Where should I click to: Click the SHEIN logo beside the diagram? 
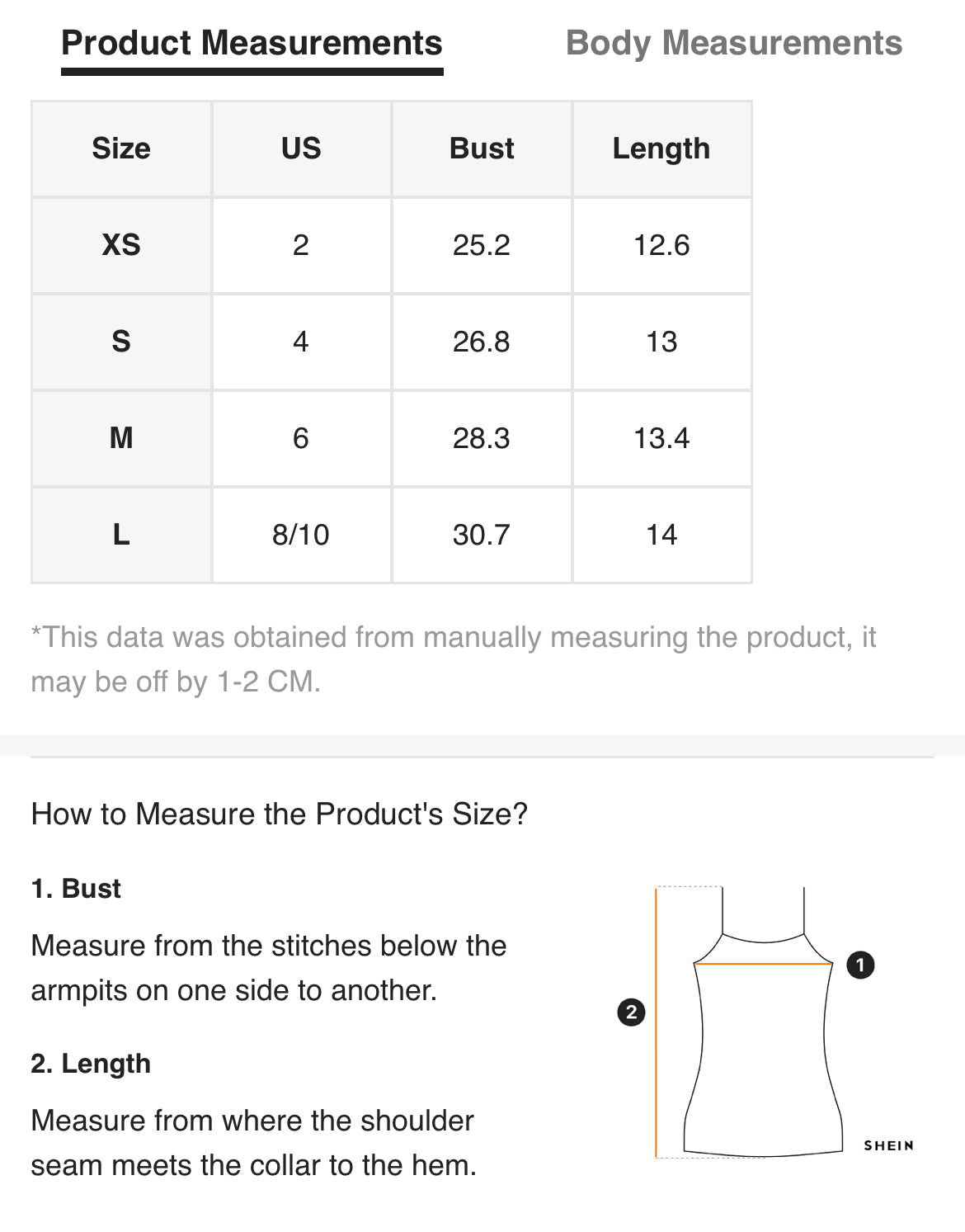pyautogui.click(x=888, y=1145)
